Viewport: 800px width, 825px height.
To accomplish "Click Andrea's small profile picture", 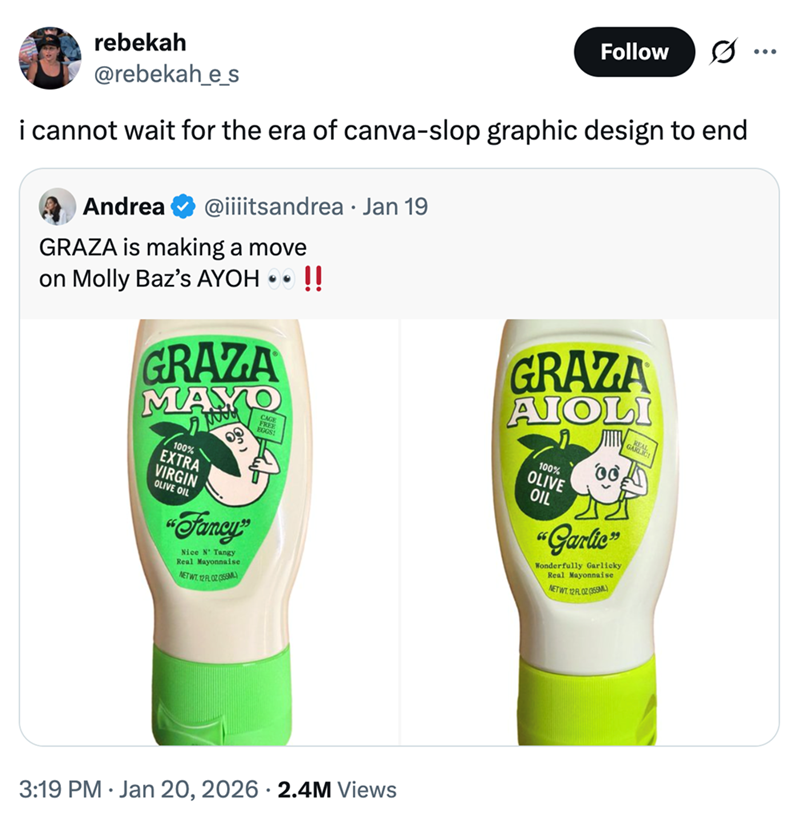I will (57, 207).
